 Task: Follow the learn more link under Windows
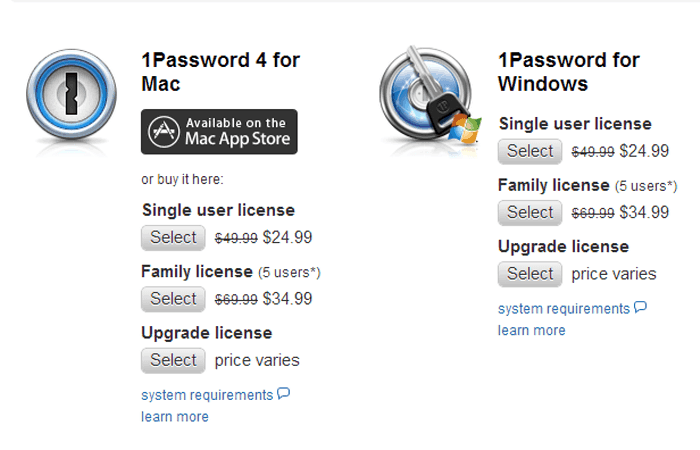[531, 330]
